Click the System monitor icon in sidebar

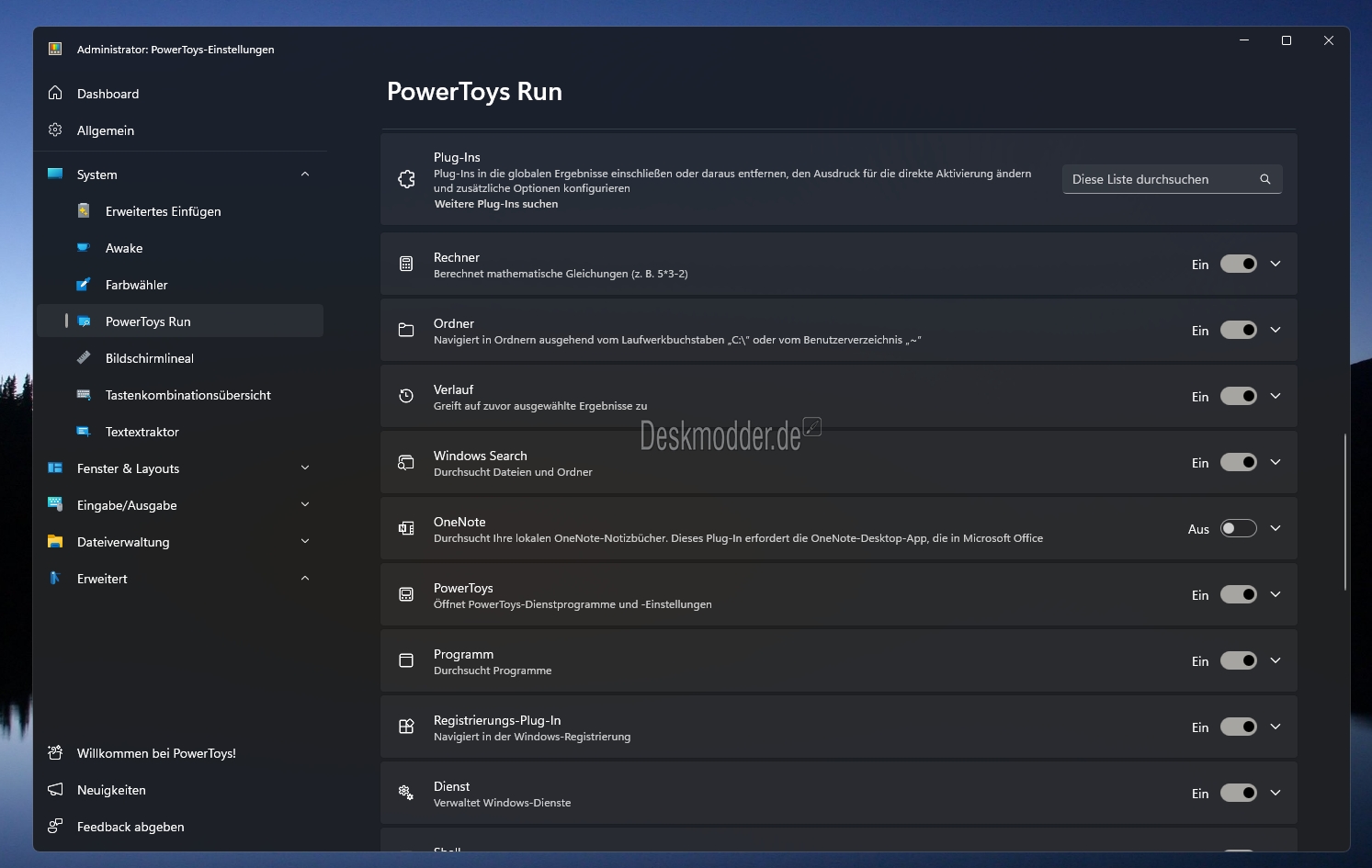55,174
